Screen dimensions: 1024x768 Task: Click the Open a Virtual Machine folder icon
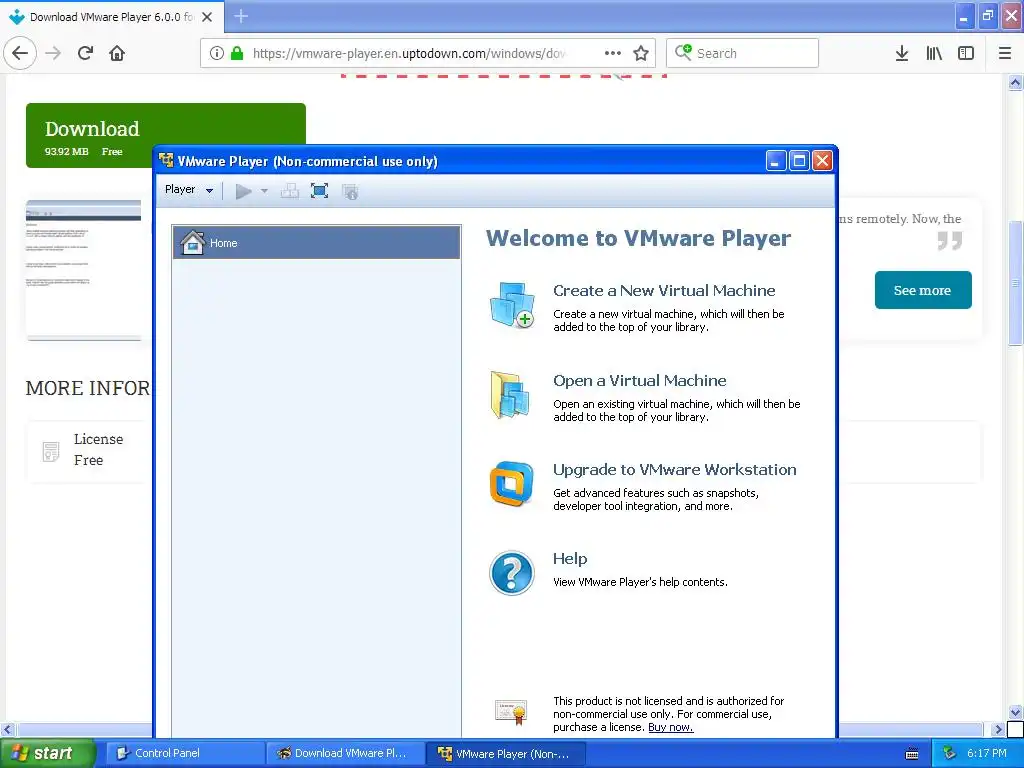pos(510,394)
